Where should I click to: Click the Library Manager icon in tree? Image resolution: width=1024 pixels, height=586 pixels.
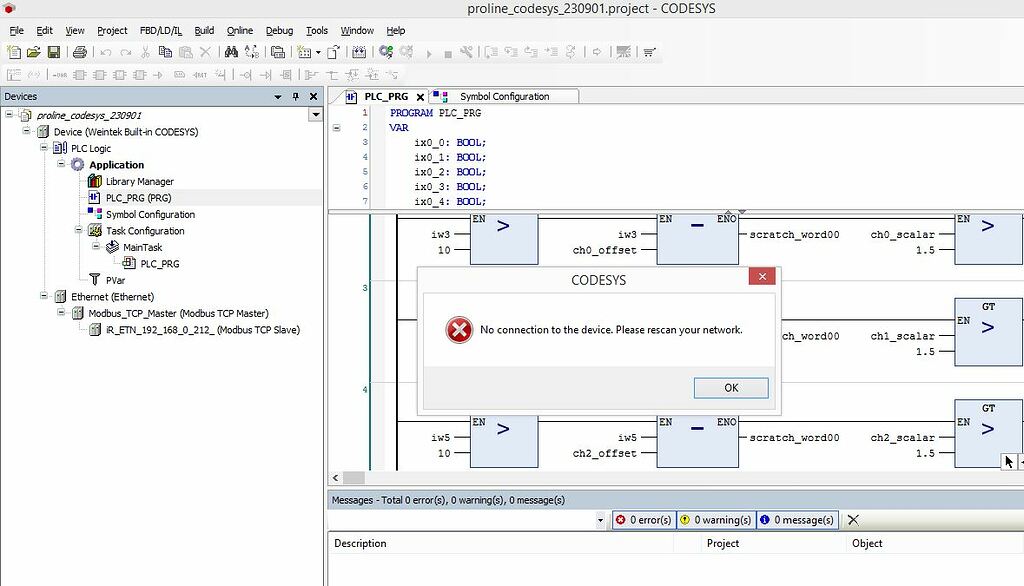tap(95, 181)
